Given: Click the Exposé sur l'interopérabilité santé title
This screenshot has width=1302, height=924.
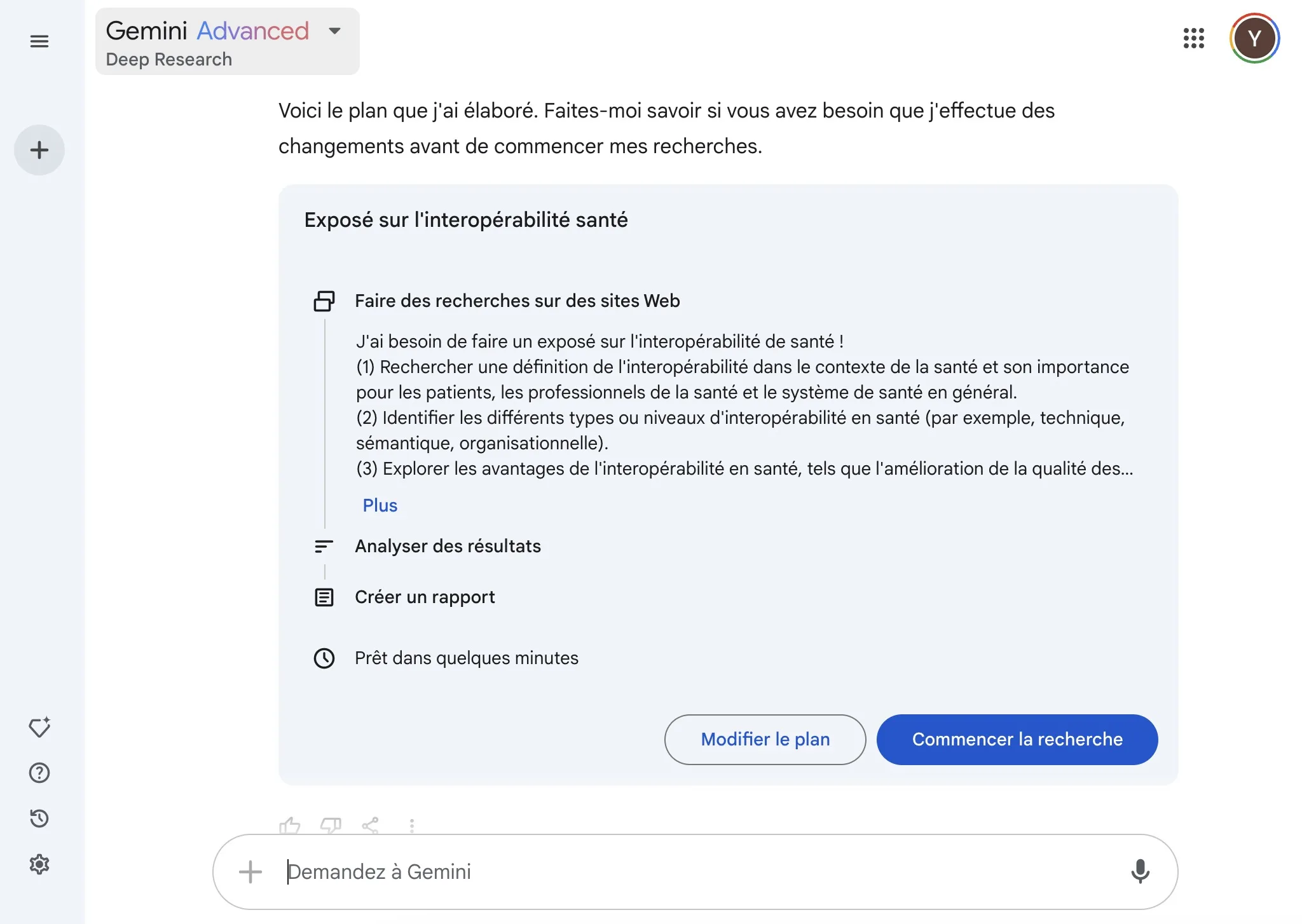Looking at the screenshot, I should pyautogui.click(x=466, y=220).
